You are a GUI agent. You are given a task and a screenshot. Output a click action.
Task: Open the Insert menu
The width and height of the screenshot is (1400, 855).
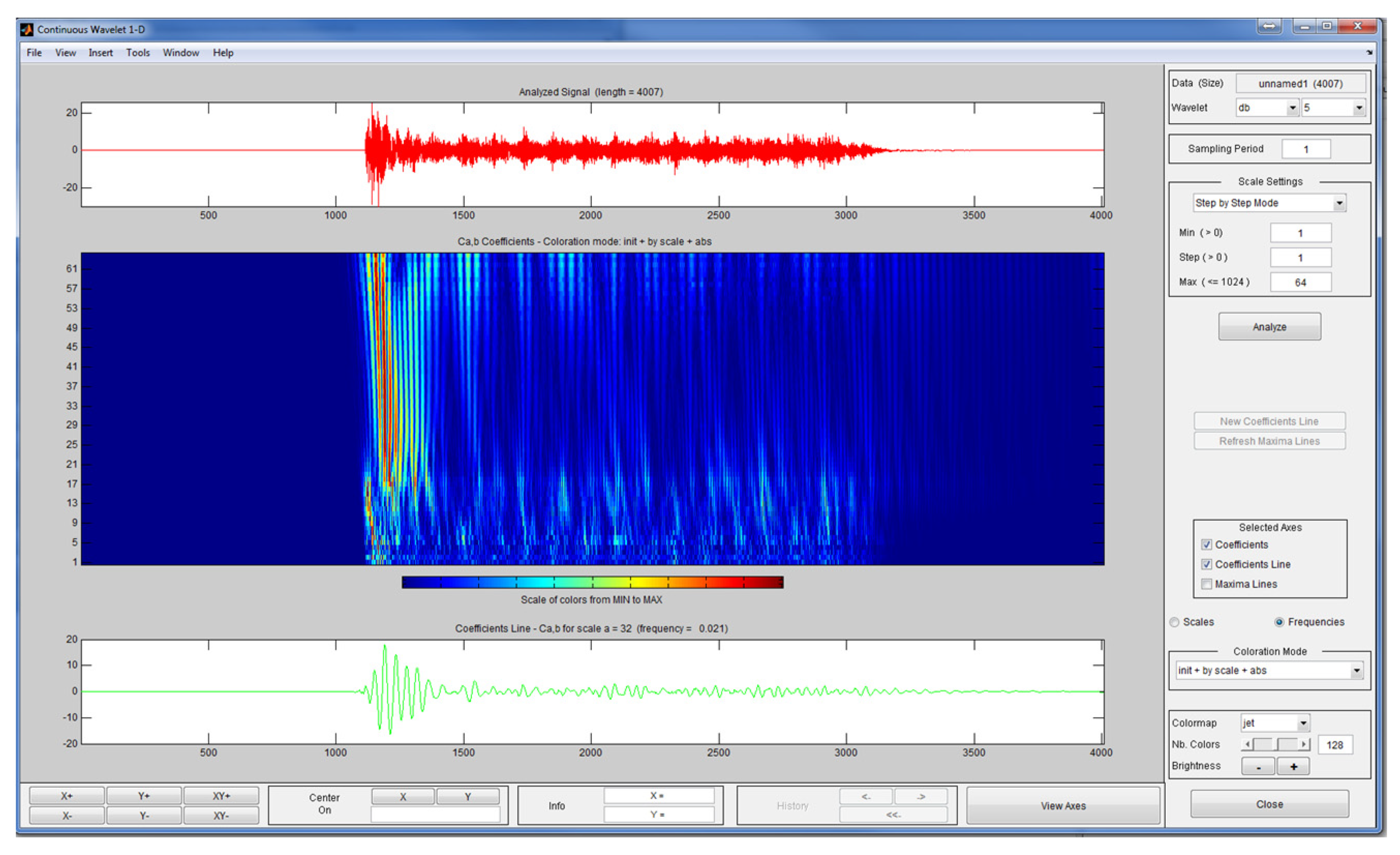(x=100, y=53)
